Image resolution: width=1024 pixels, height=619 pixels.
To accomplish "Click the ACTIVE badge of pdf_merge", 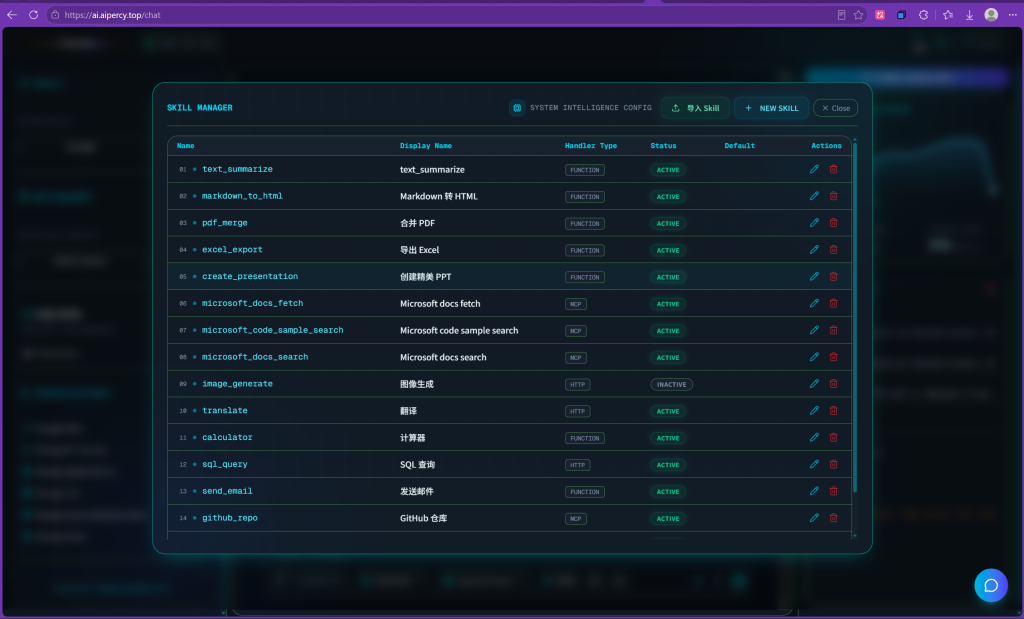I will (667, 223).
